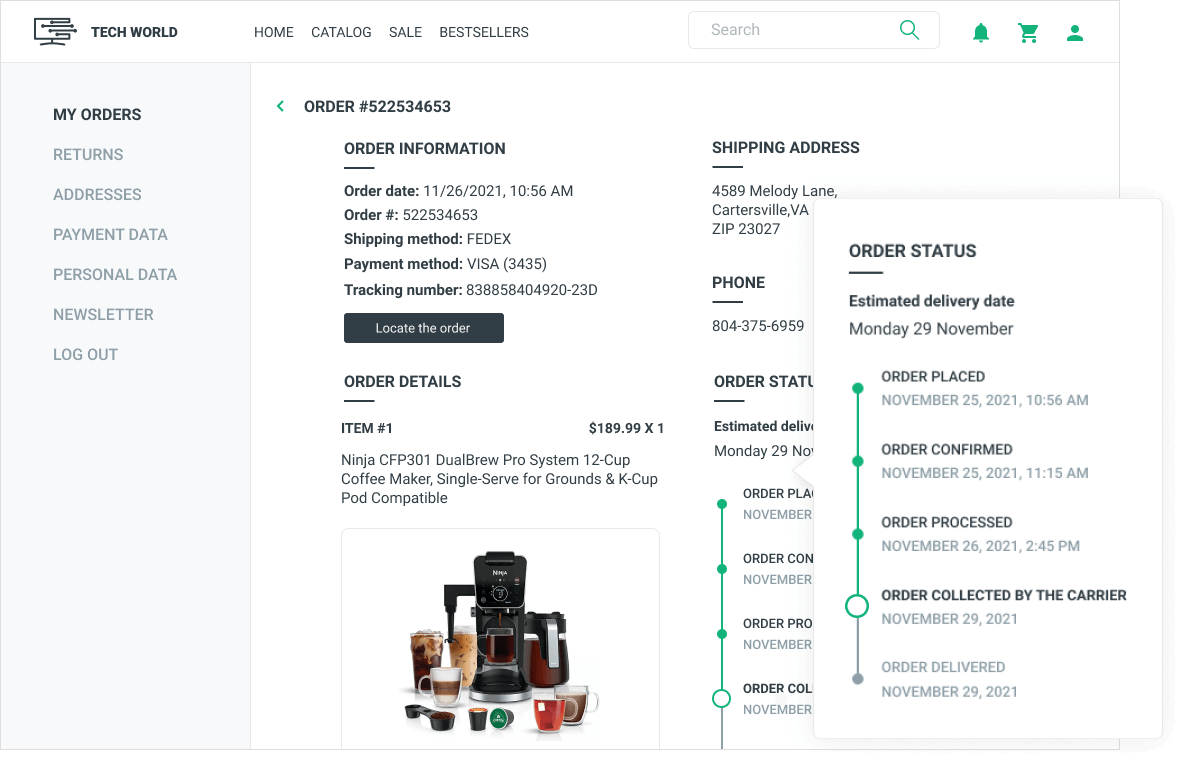Open the user account profile icon
1194x771 pixels.
point(1075,33)
